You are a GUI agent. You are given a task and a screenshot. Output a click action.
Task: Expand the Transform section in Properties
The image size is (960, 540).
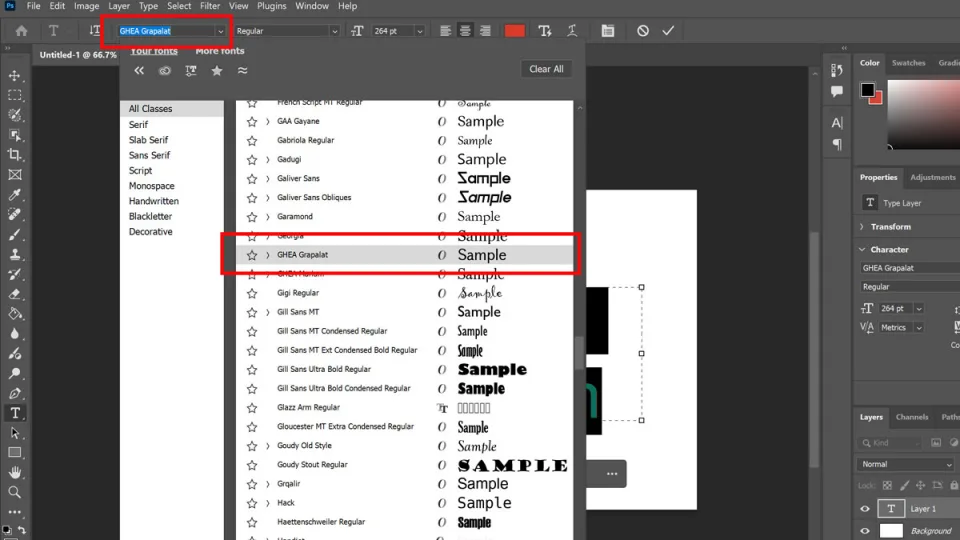[x=862, y=227]
